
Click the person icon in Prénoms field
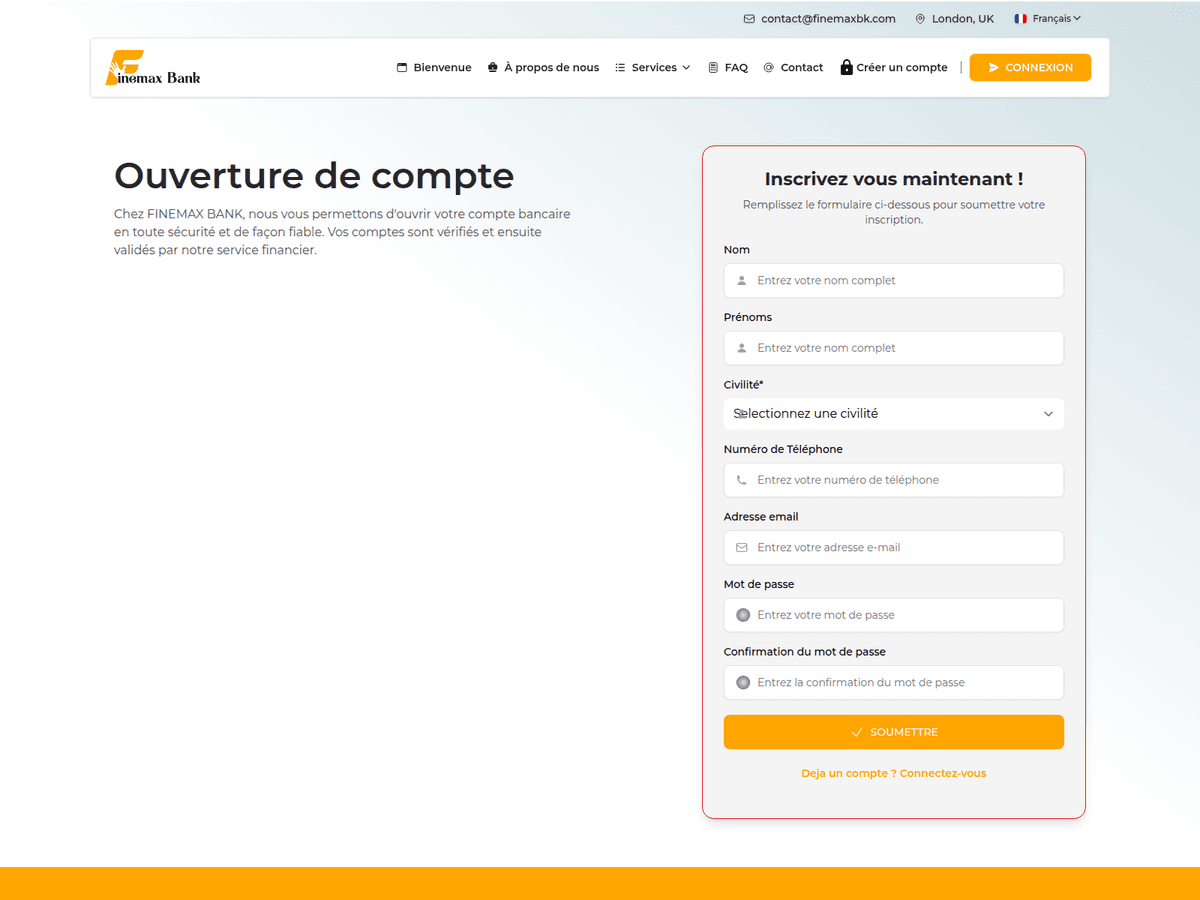[x=741, y=348]
